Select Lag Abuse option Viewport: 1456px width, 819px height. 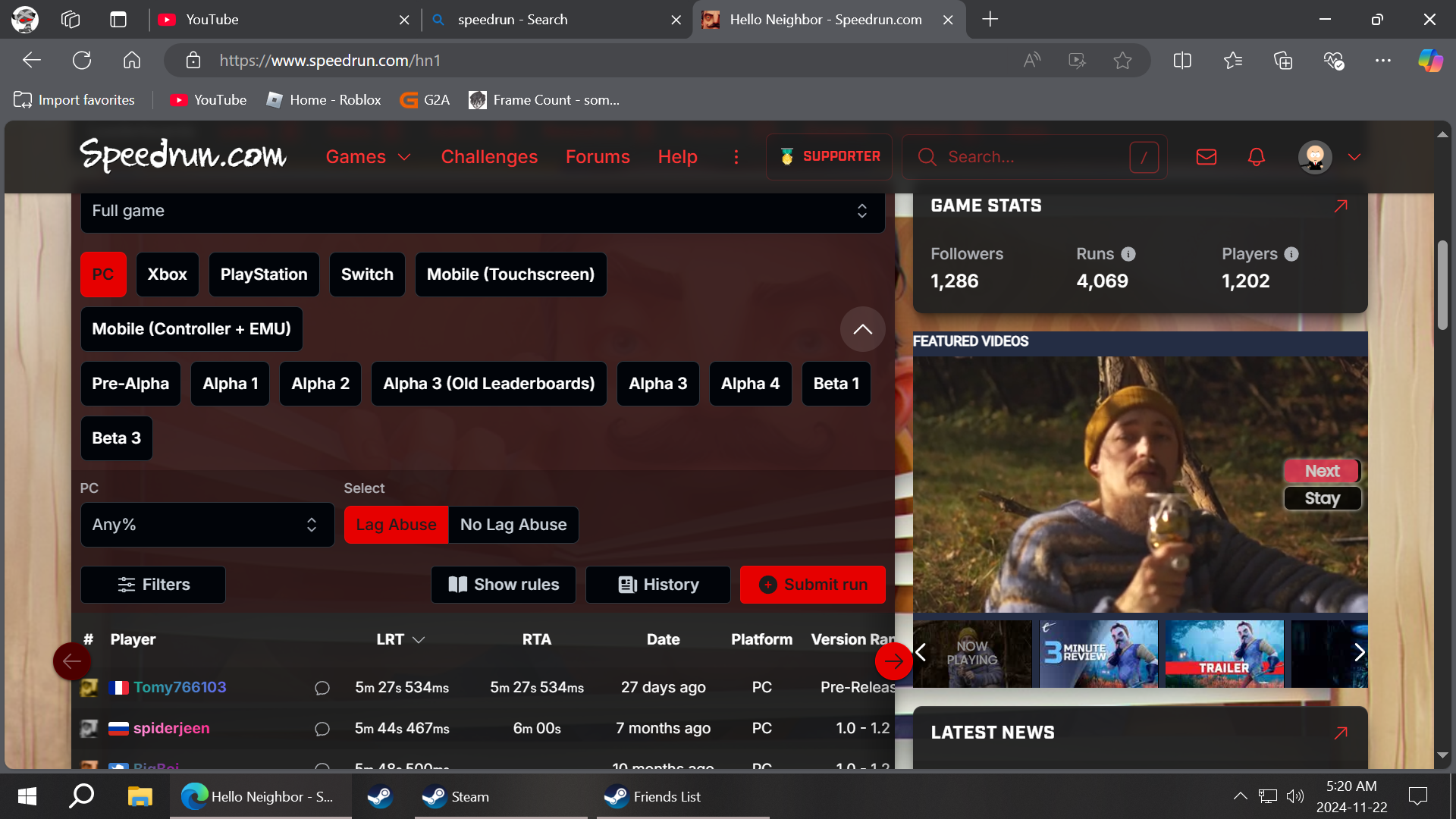(x=396, y=525)
